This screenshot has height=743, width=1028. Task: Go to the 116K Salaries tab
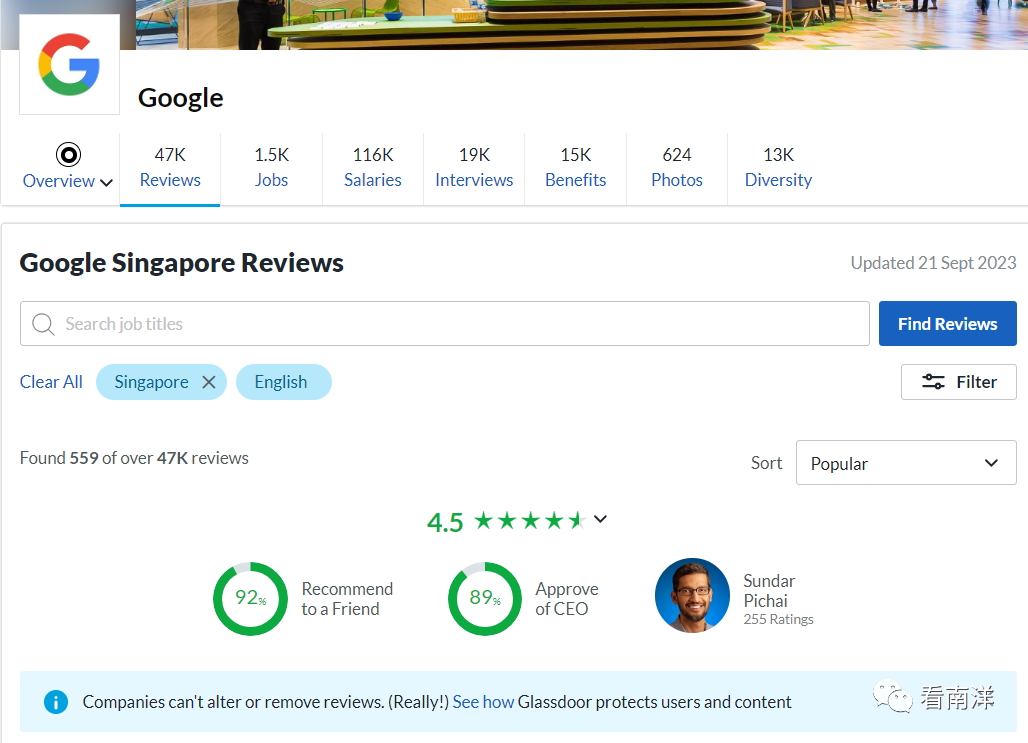click(x=372, y=167)
